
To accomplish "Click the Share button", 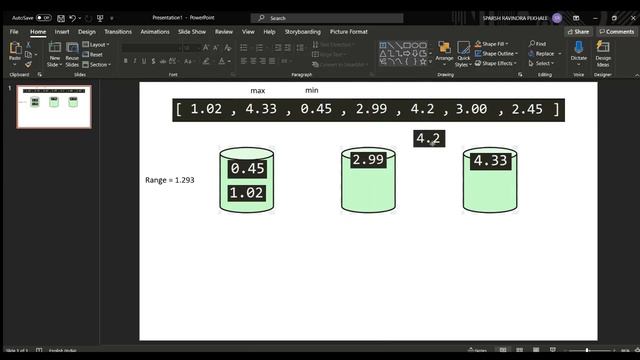I will point(578,31).
